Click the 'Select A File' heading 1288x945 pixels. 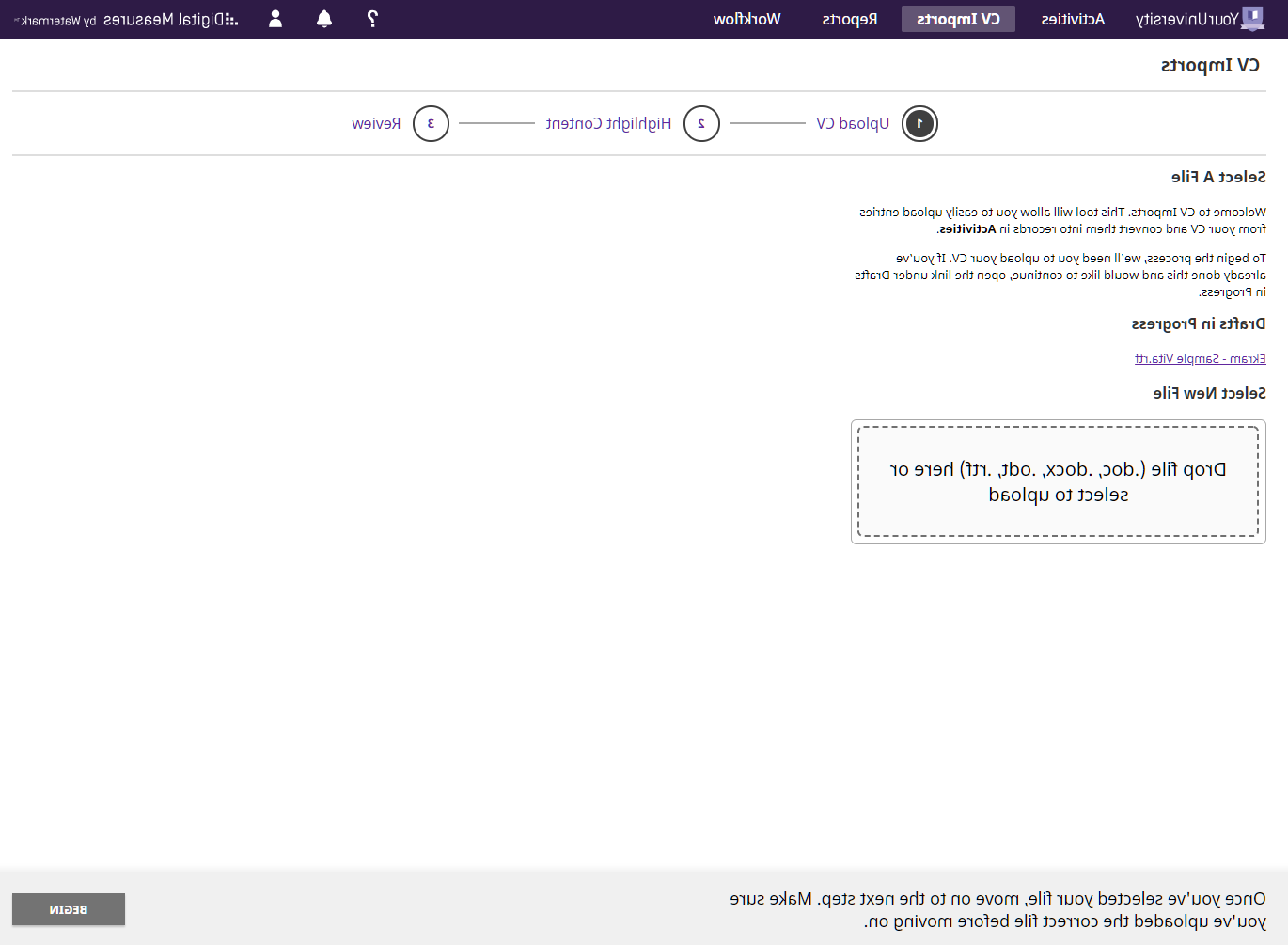pos(1218,177)
